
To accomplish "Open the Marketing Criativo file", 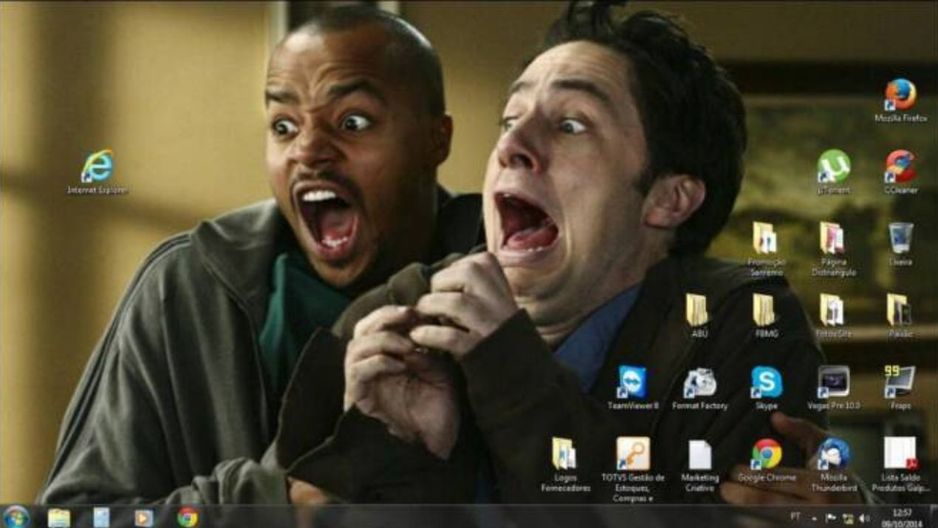I will click(699, 454).
